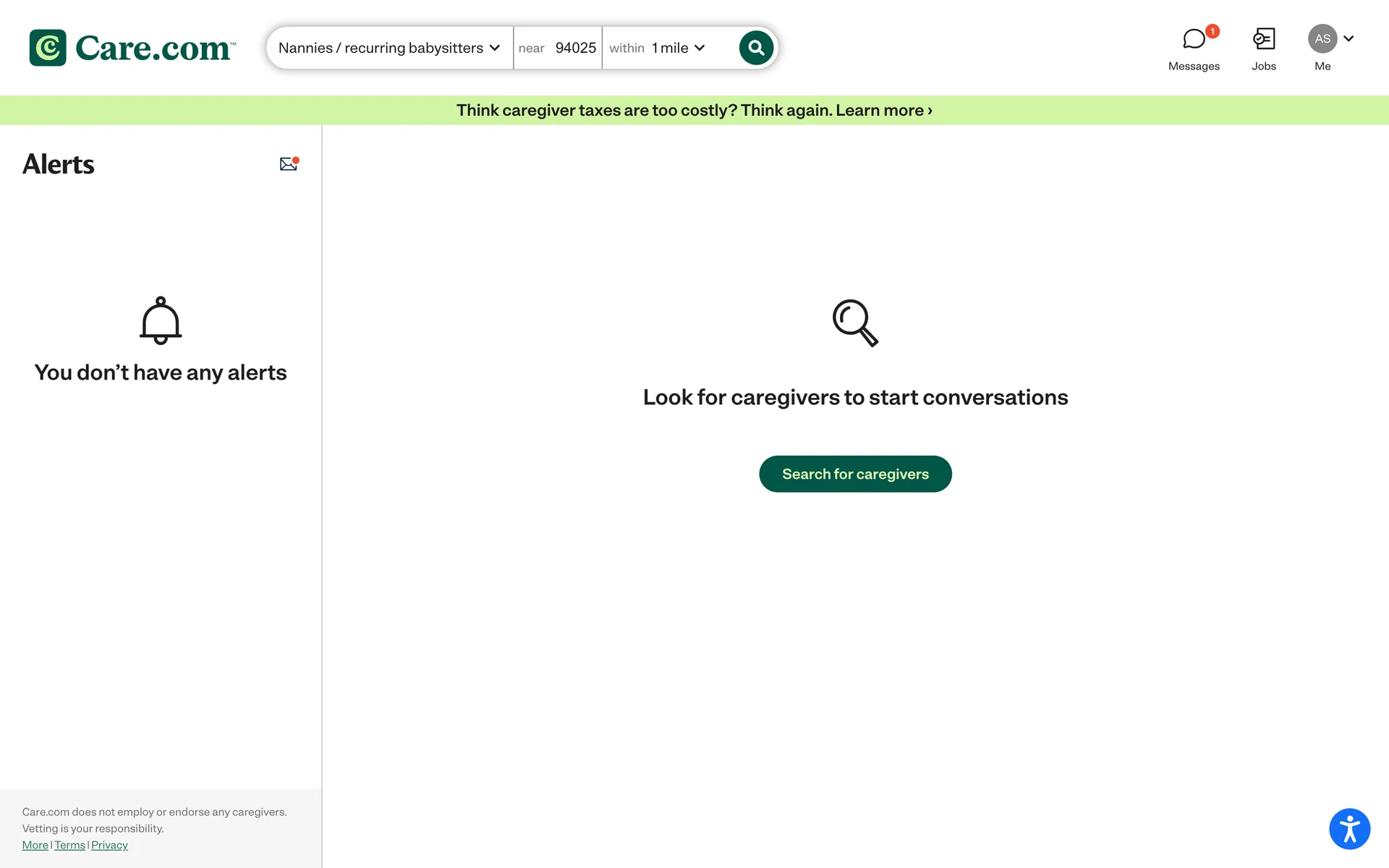Click the envelope icon beside Alerts

coord(289,164)
